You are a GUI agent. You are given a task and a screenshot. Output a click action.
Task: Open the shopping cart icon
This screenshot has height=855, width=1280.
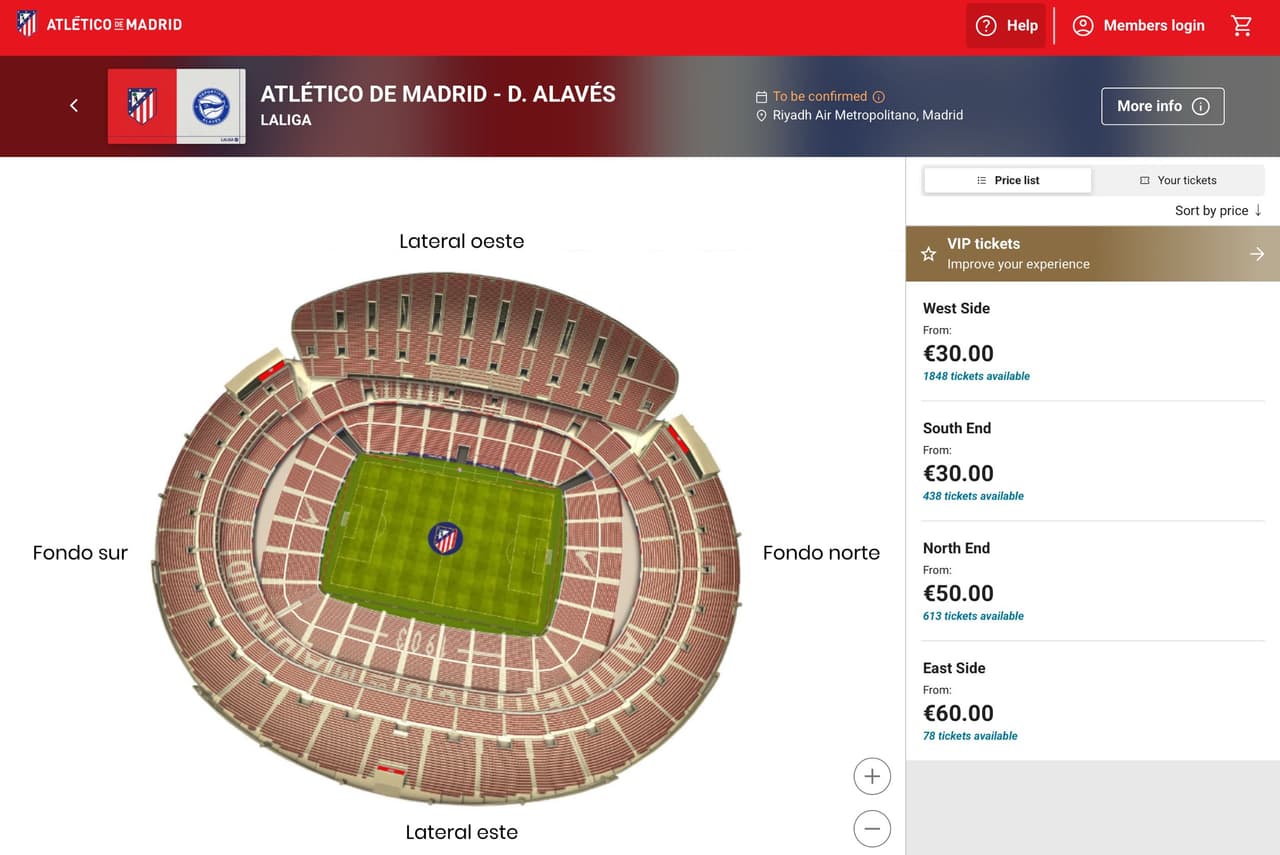coord(1241,26)
